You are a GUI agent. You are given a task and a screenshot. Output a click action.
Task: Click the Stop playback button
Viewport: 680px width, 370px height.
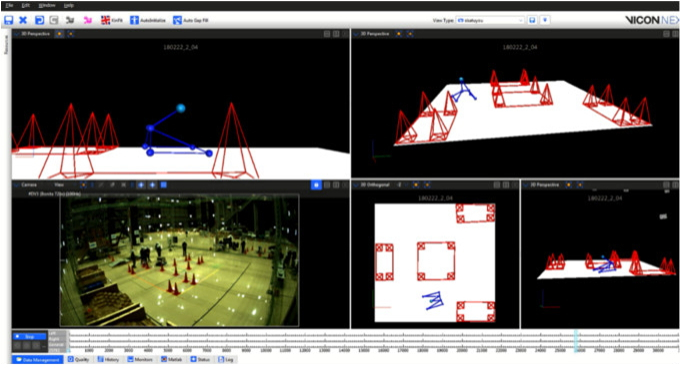pos(29,336)
